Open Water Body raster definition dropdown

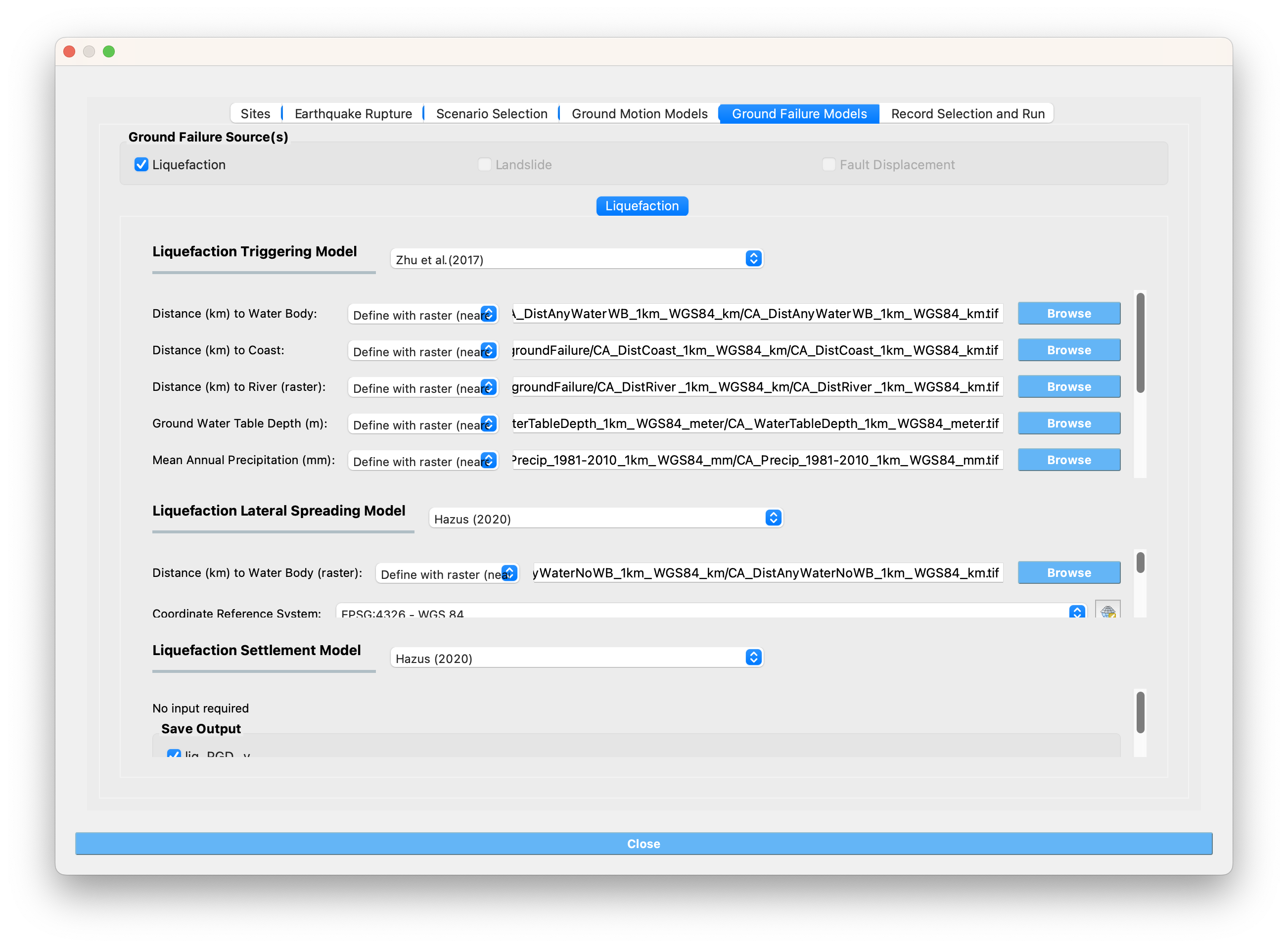click(448, 574)
